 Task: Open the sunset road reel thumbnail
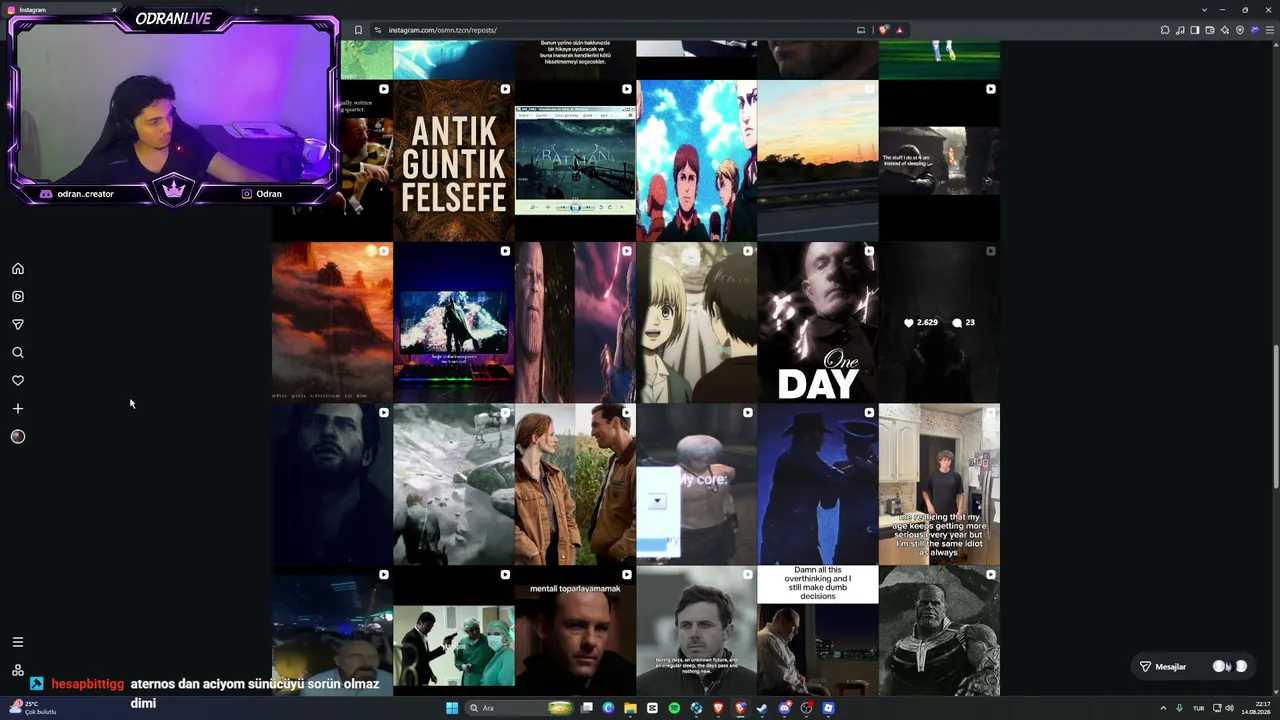tap(818, 161)
